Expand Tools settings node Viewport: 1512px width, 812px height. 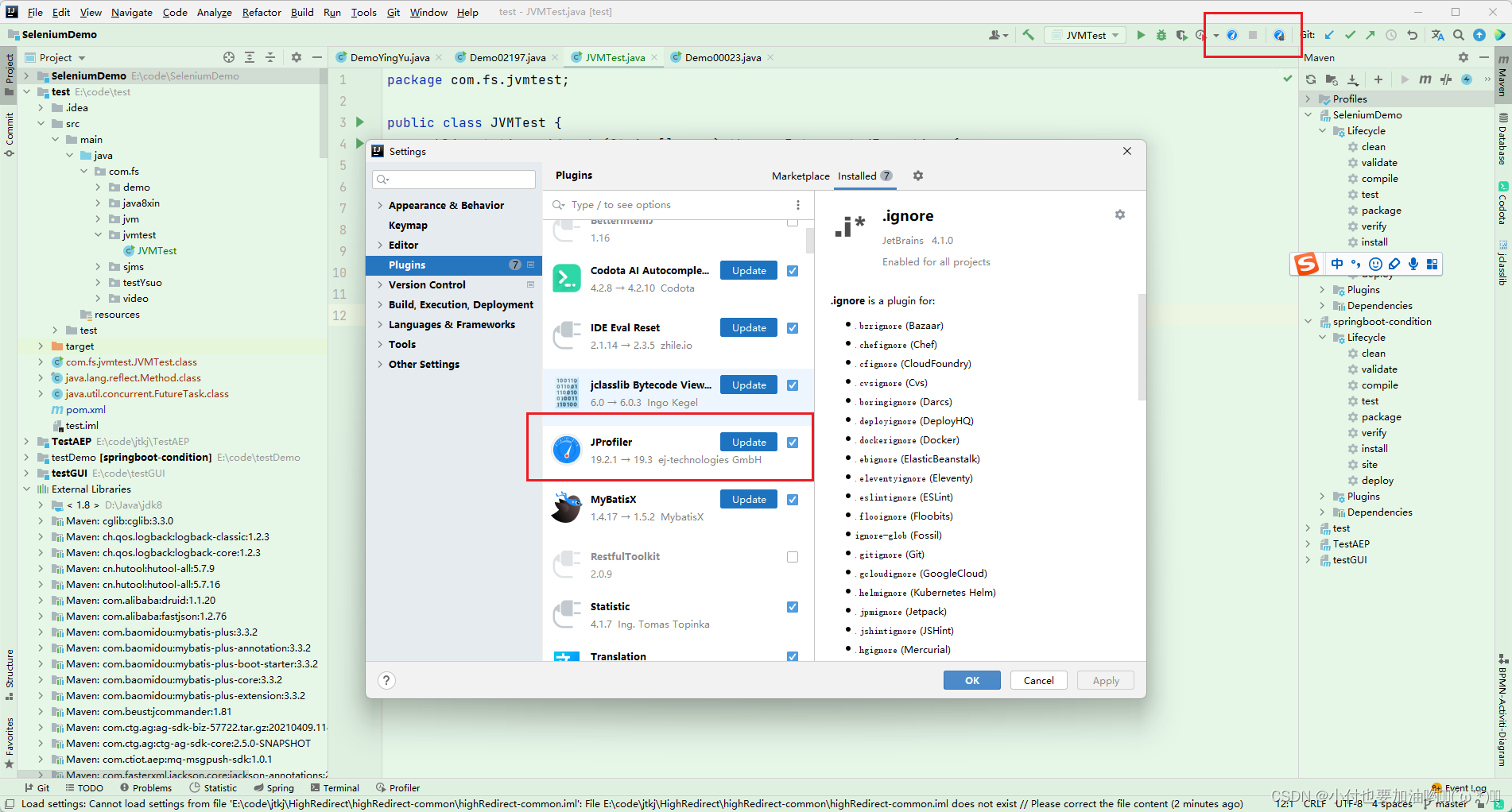(x=380, y=344)
